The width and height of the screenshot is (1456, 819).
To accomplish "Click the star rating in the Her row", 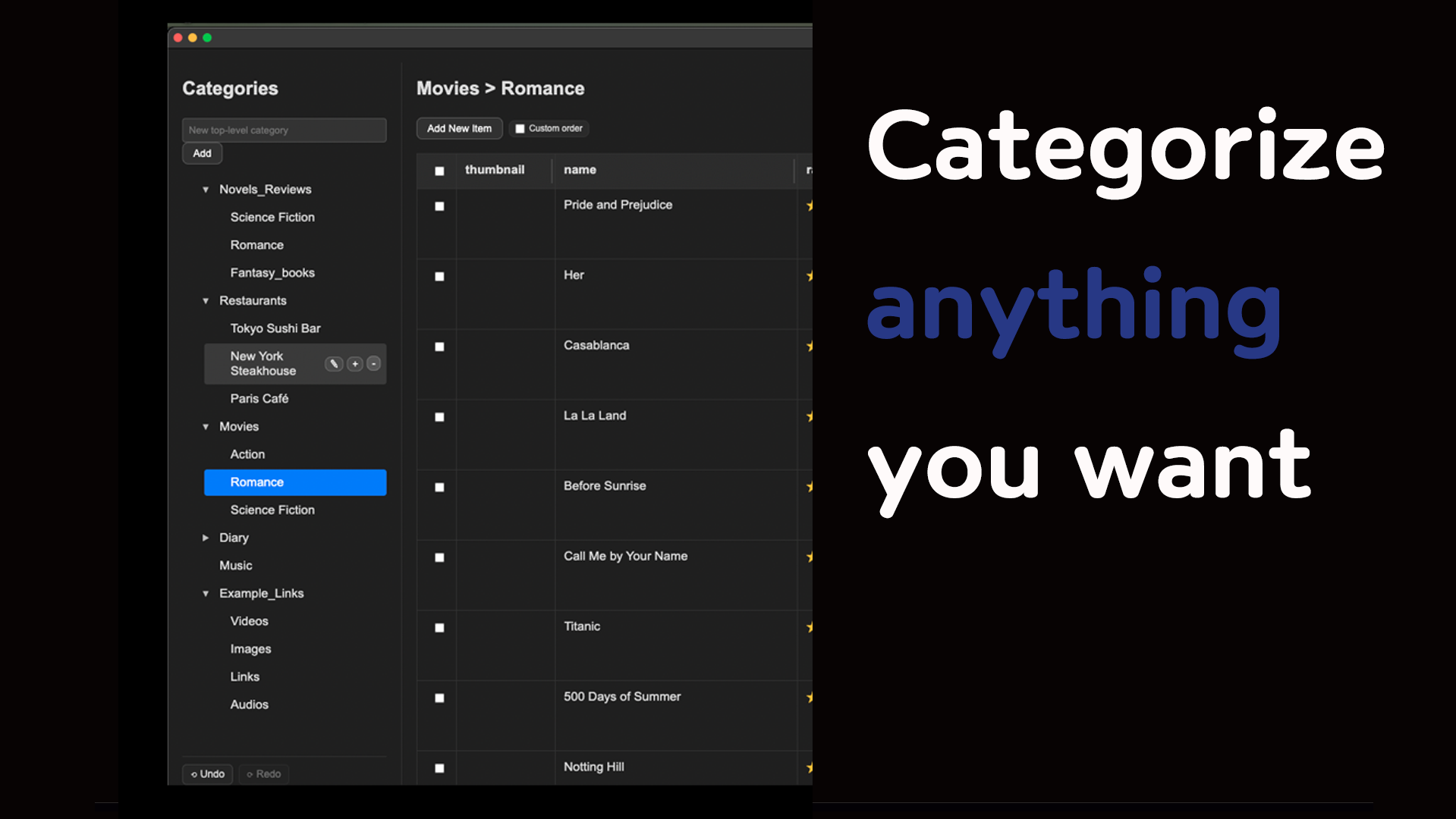I will [809, 276].
